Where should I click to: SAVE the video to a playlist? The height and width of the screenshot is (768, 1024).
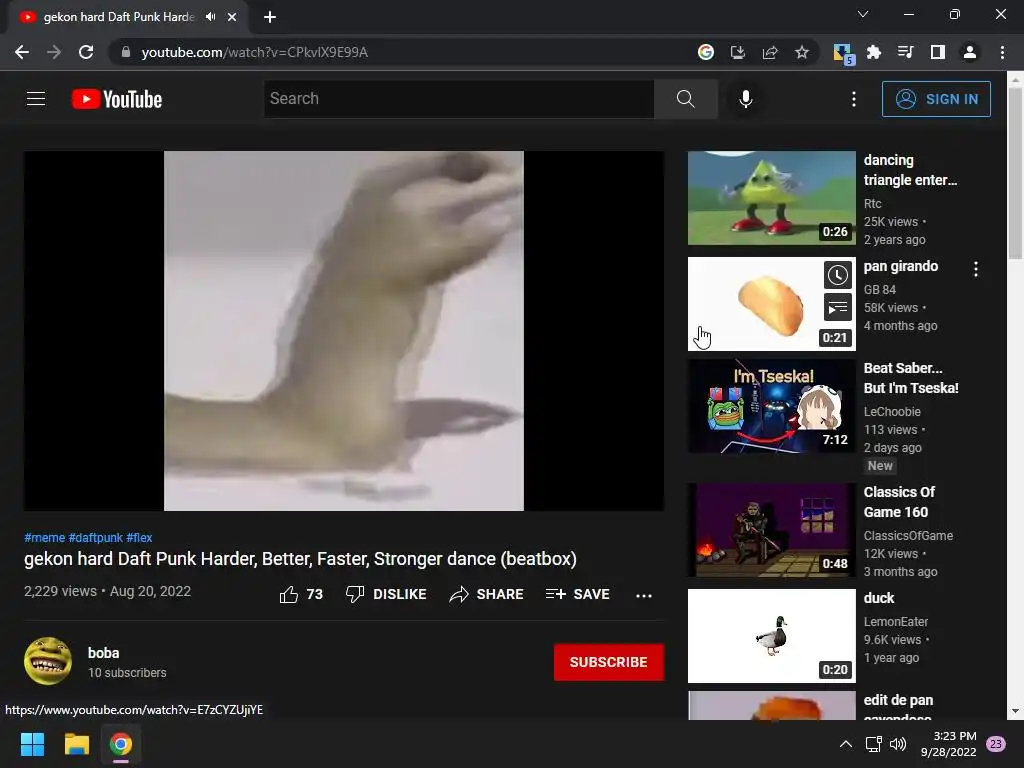pyautogui.click(x=578, y=594)
